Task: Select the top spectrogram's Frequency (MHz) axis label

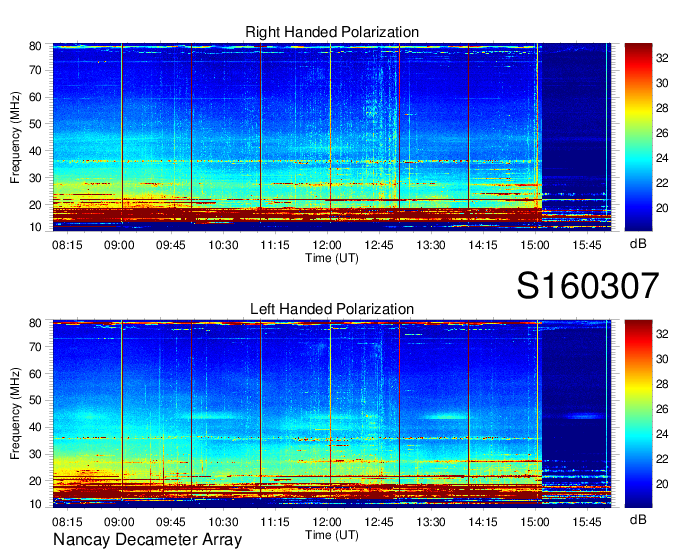Action: [x=15, y=137]
